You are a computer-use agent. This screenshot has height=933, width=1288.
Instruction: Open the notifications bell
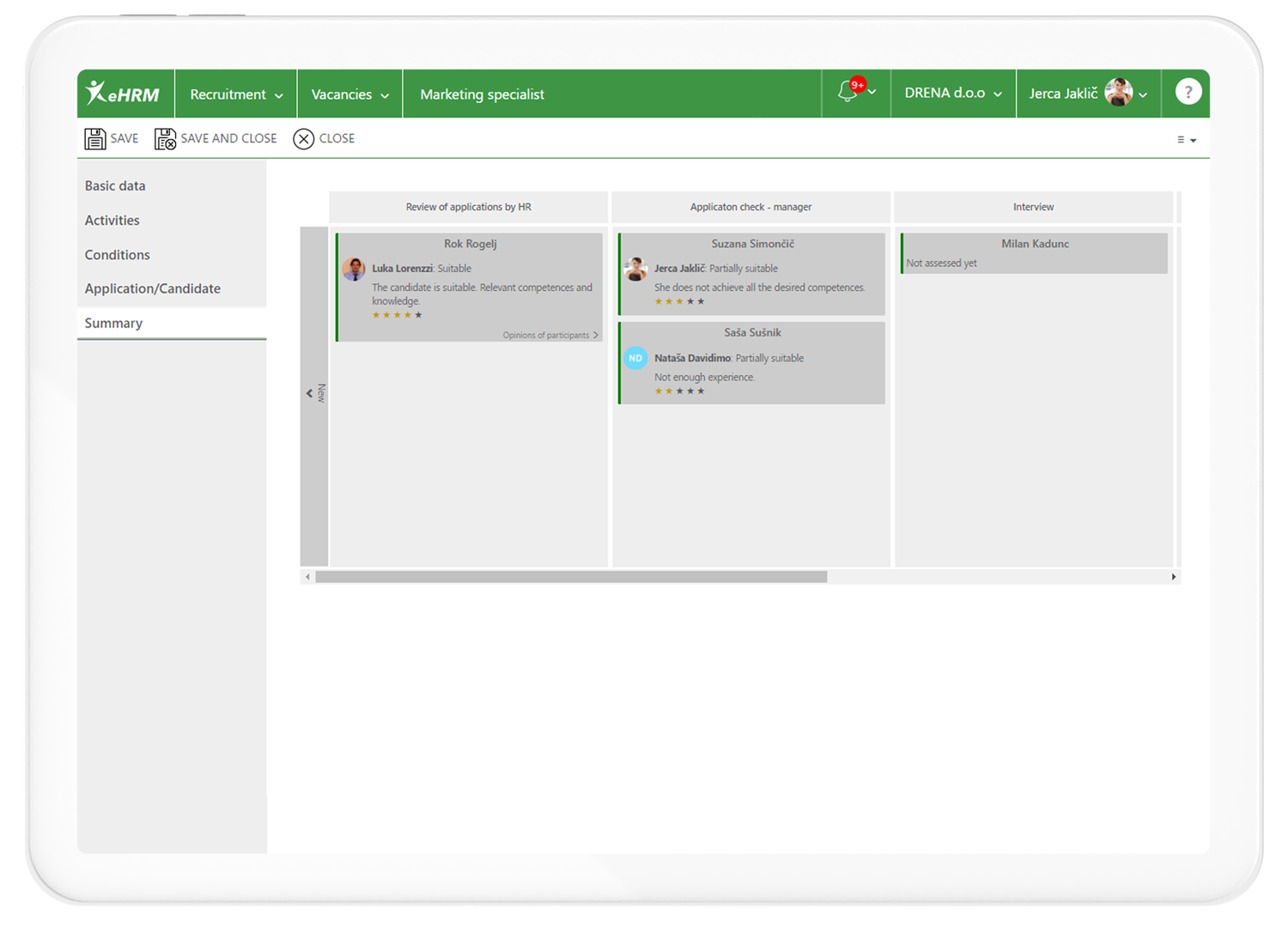(848, 92)
